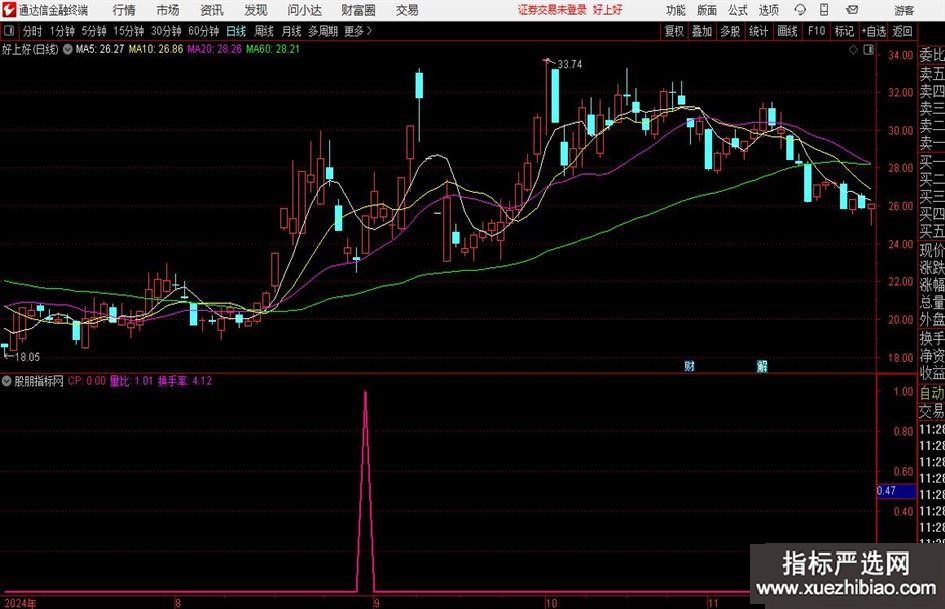This screenshot has width=945, height=609.
Task: Switch to the 15分钟 period tab
Action: [128, 31]
